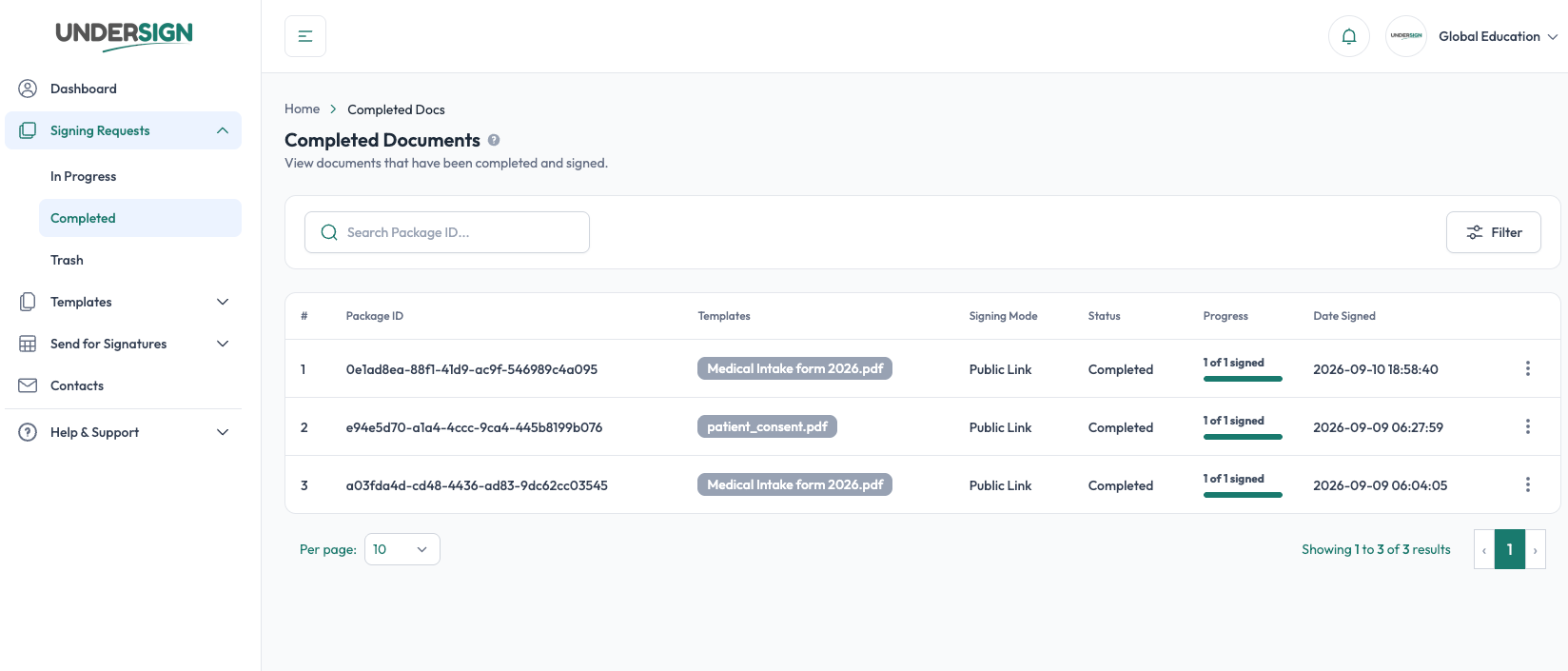Viewport: 1568px width, 671px height.
Task: Expand the Templates section chevron
Action: coord(223,302)
